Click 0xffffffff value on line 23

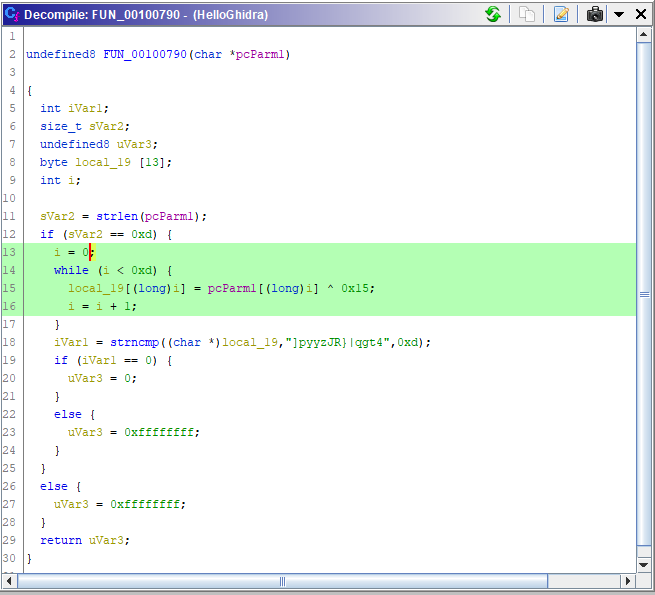tap(159, 432)
